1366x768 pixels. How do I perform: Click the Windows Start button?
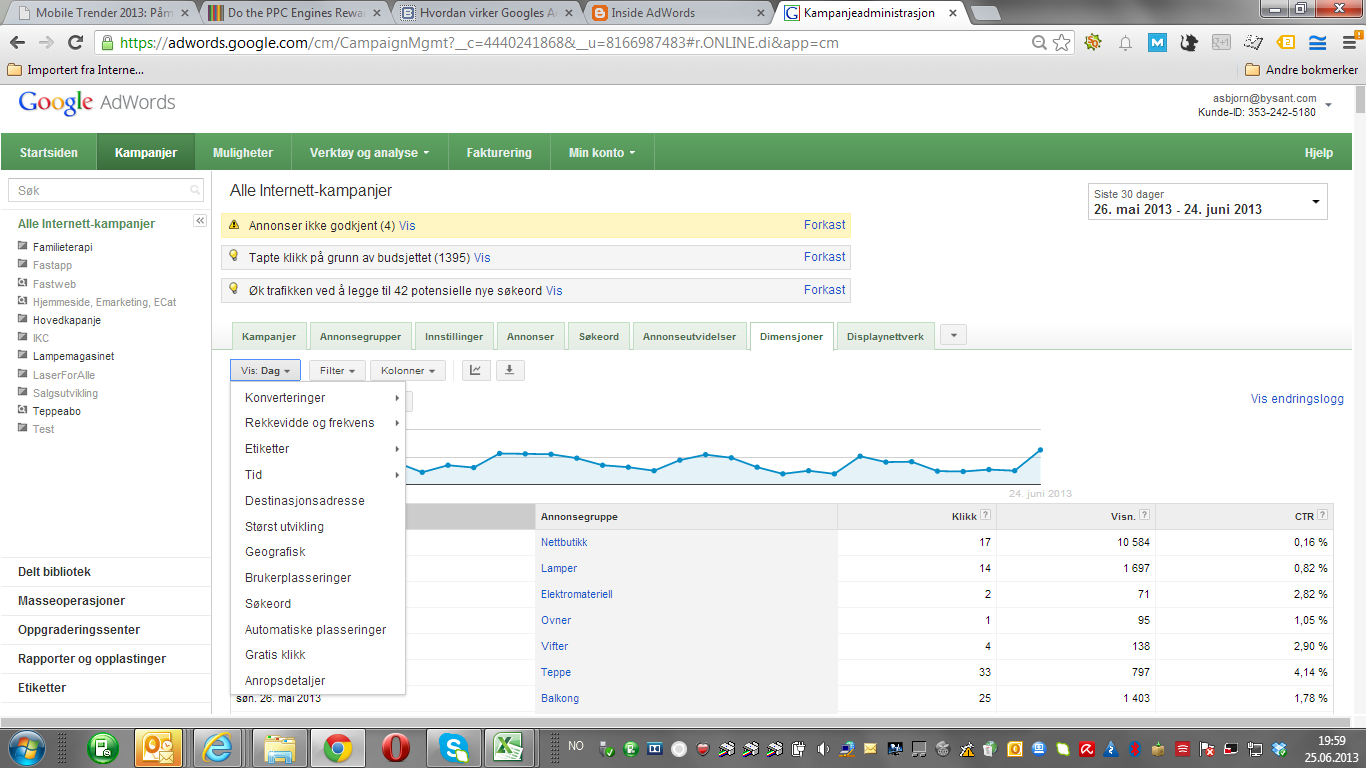[x=28, y=747]
